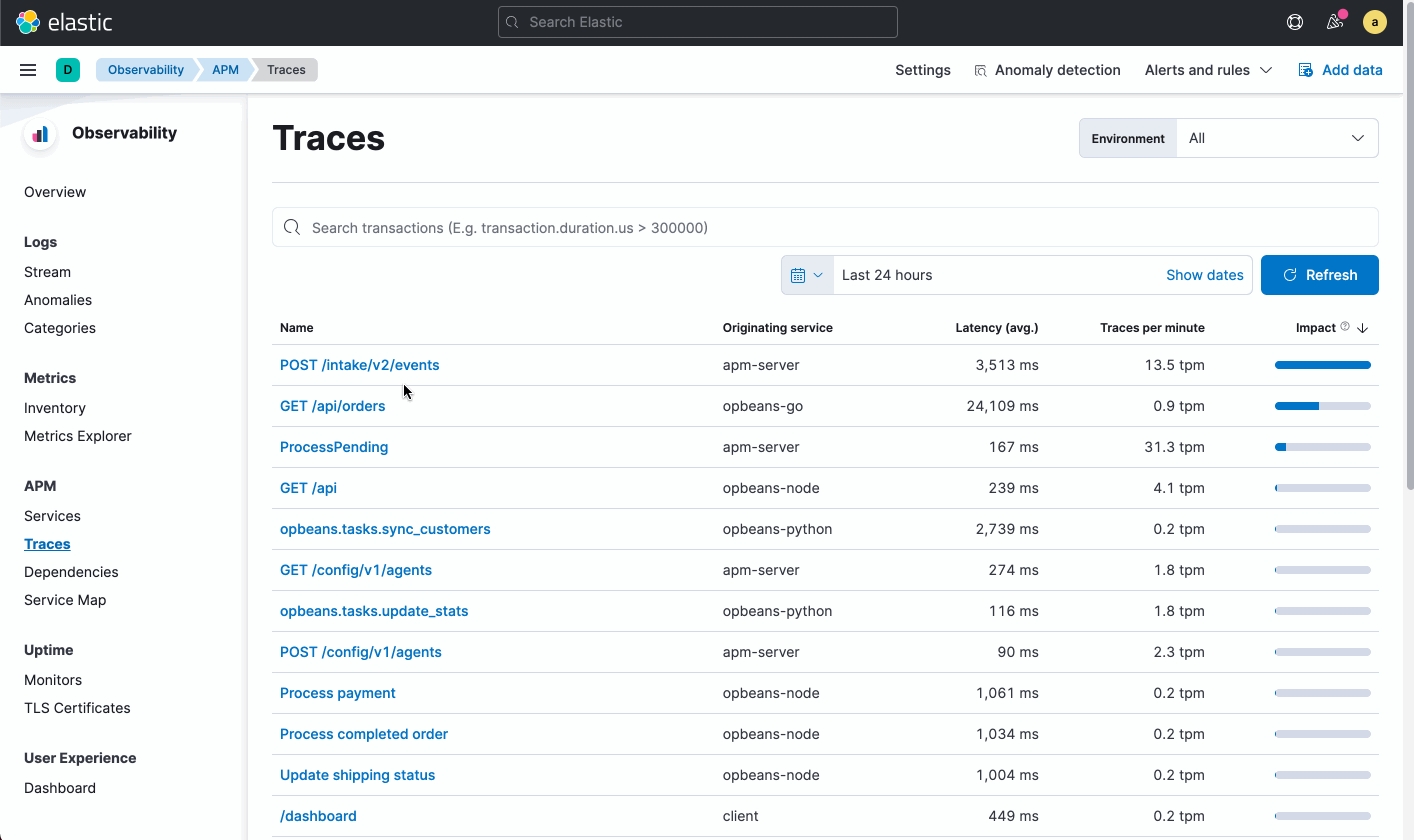The image size is (1414, 840).
Task: Click Add data
Action: [1340, 70]
